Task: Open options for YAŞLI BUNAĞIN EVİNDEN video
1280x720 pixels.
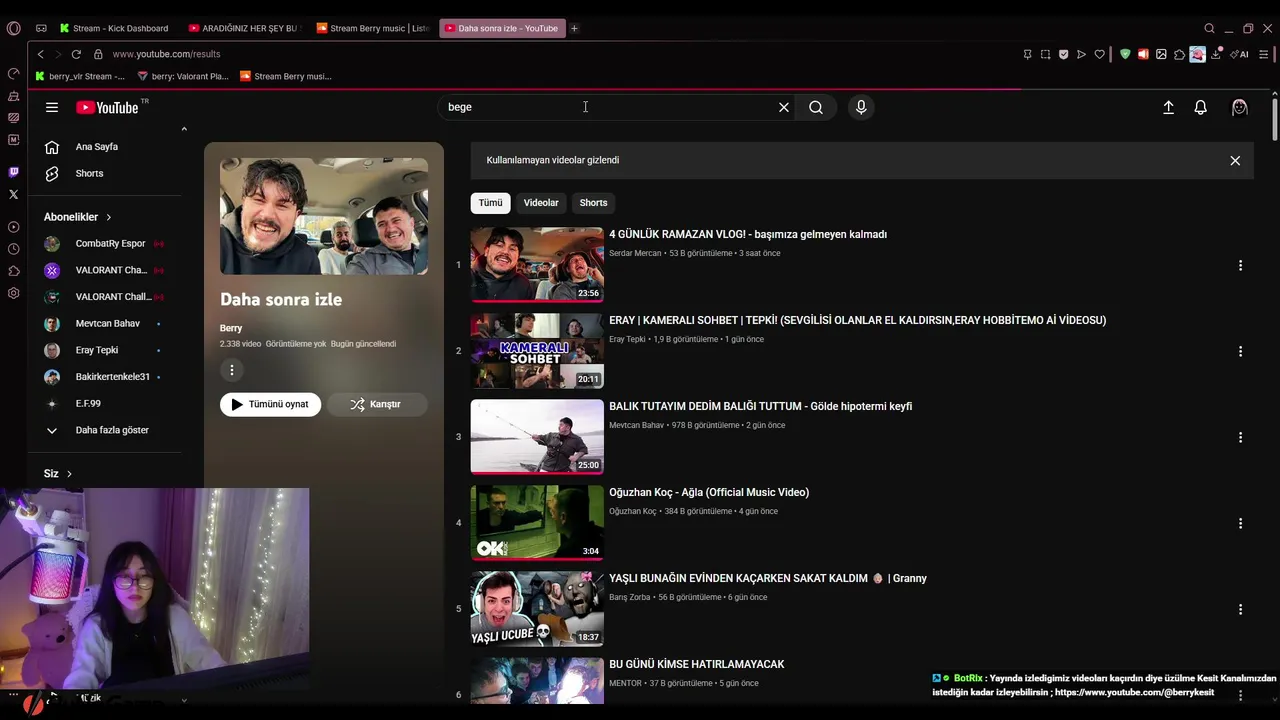Action: pos(1240,609)
